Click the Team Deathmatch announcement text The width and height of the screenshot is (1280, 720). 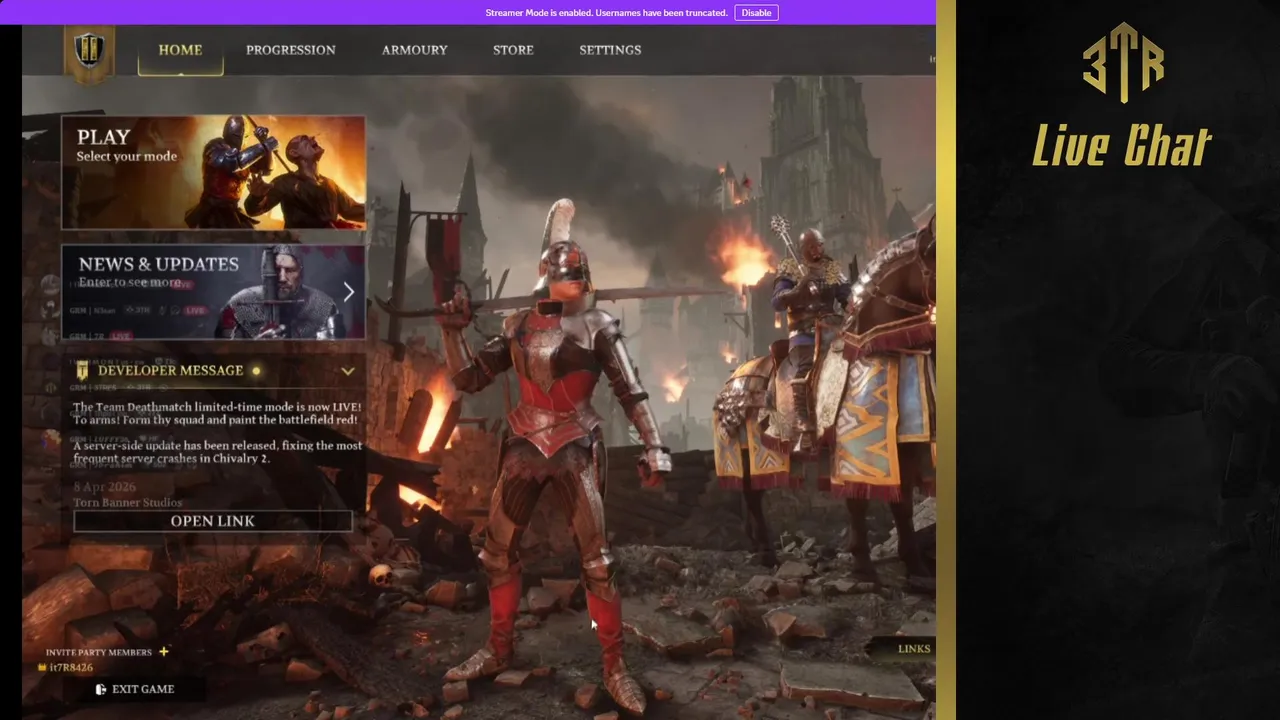point(217,414)
